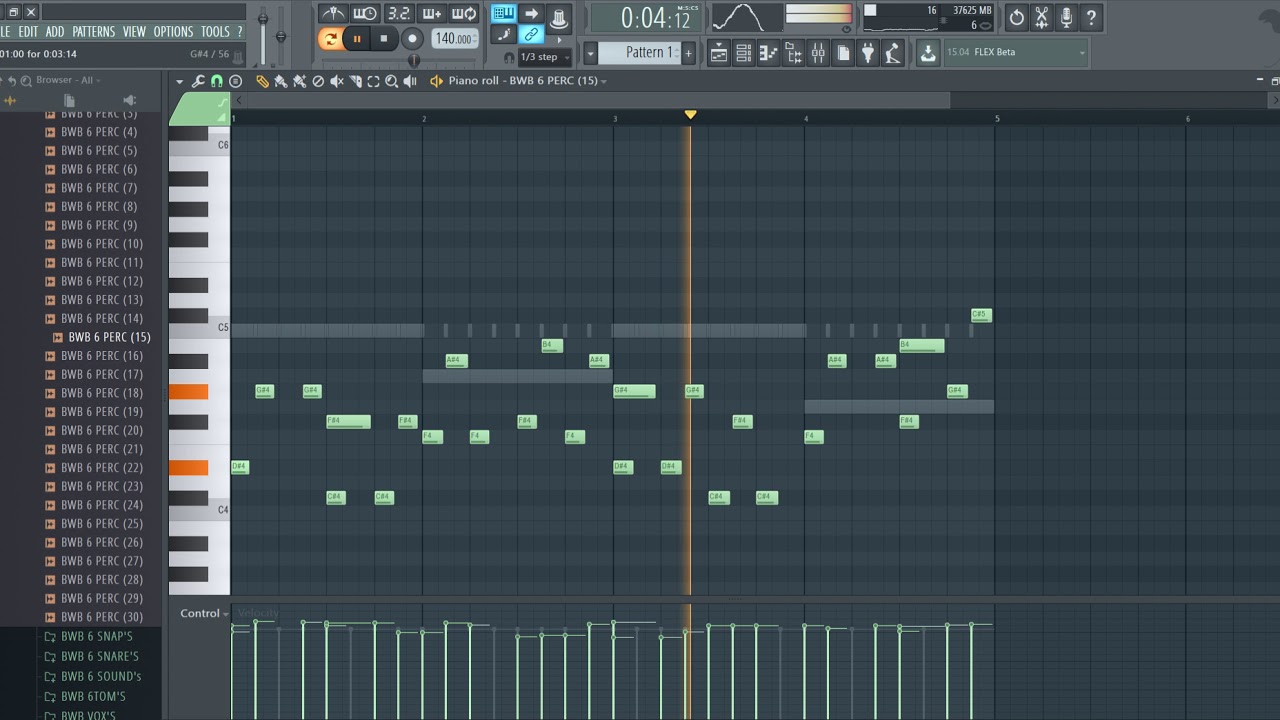1280x720 pixels.
Task: Open the PATTERNS menu
Action: (x=94, y=32)
